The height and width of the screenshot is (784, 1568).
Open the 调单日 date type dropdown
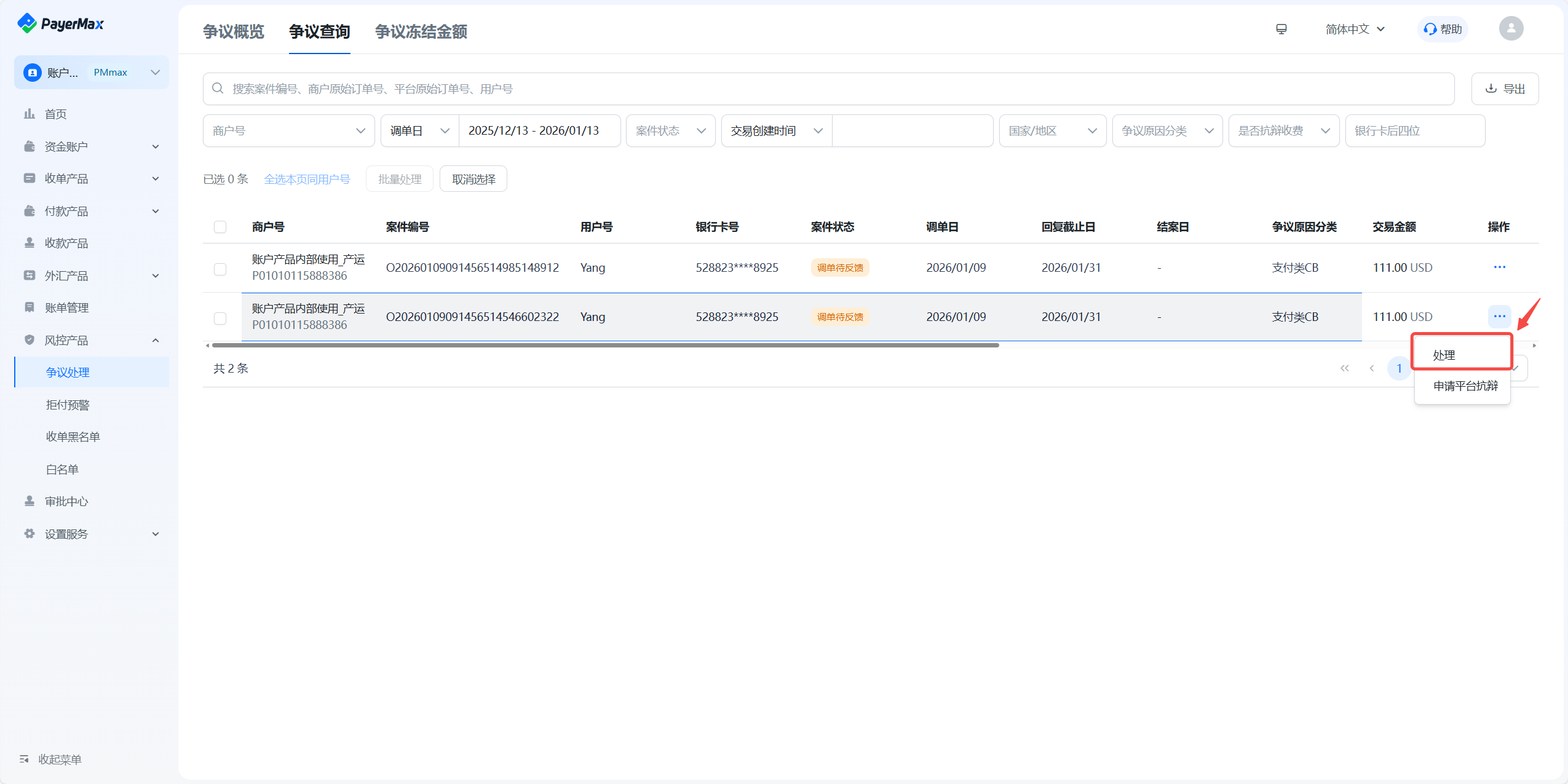pyautogui.click(x=420, y=131)
